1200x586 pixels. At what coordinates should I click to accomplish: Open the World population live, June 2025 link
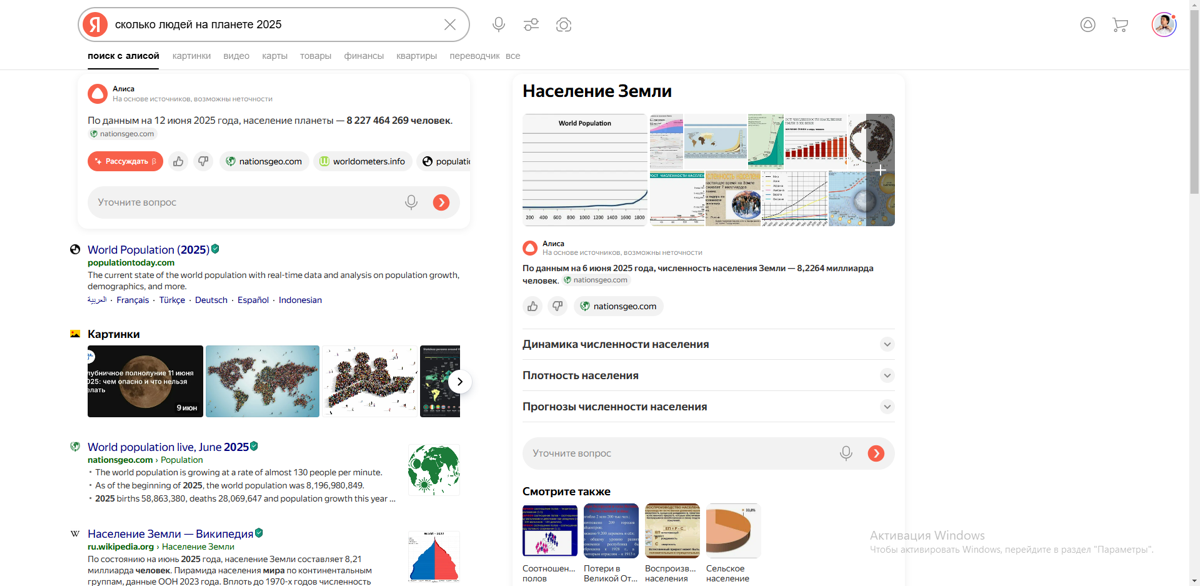click(x=168, y=447)
